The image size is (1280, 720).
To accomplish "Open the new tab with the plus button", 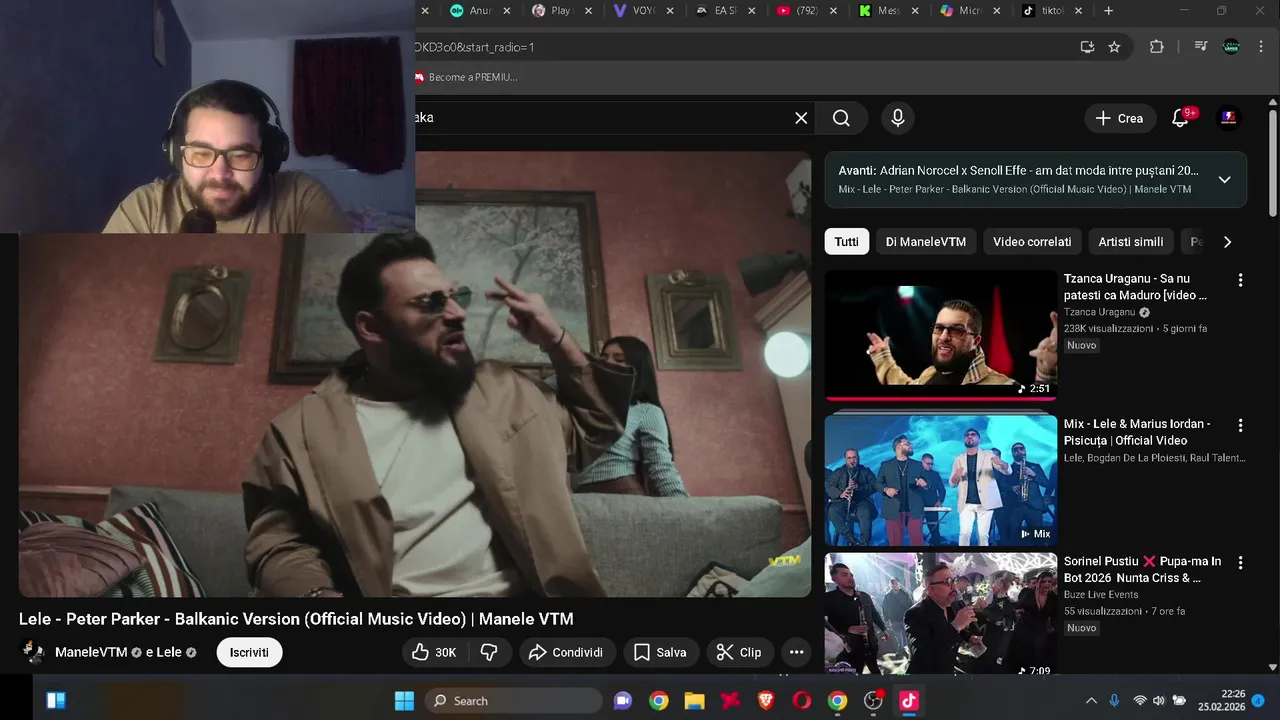I will 1108,11.
